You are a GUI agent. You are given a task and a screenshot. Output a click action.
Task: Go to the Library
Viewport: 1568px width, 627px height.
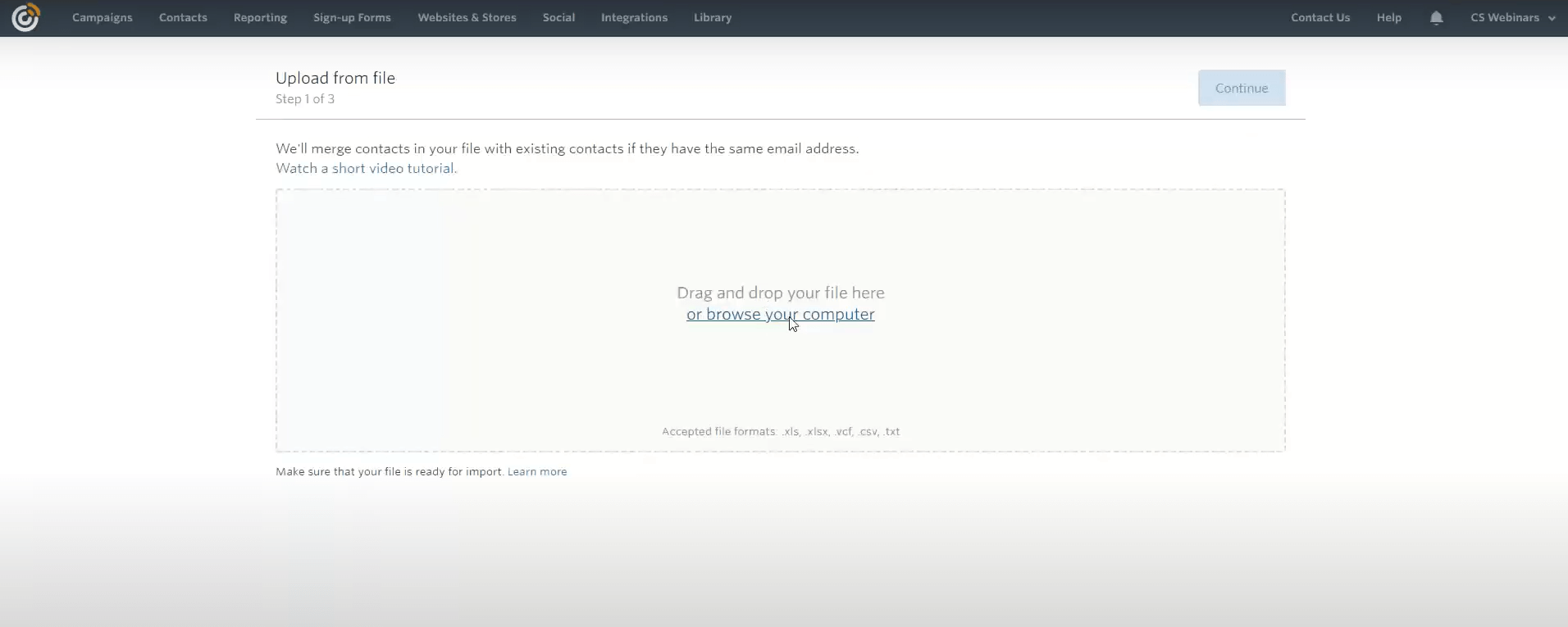click(712, 18)
